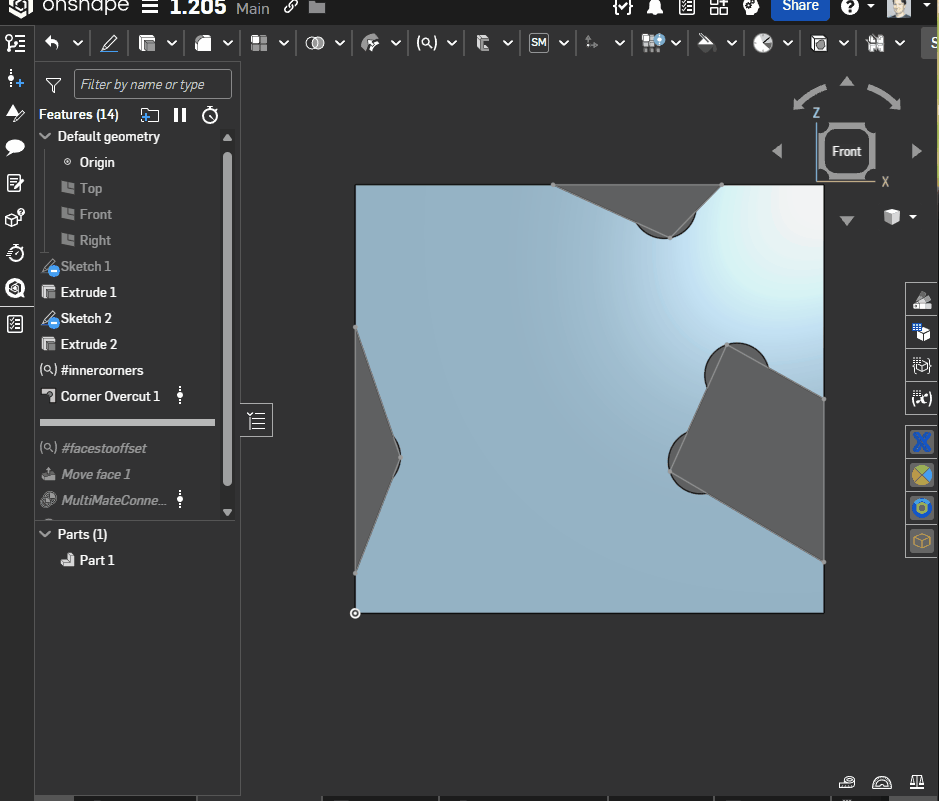Open the Appearances panel icon
939x801 pixels.
[920, 300]
